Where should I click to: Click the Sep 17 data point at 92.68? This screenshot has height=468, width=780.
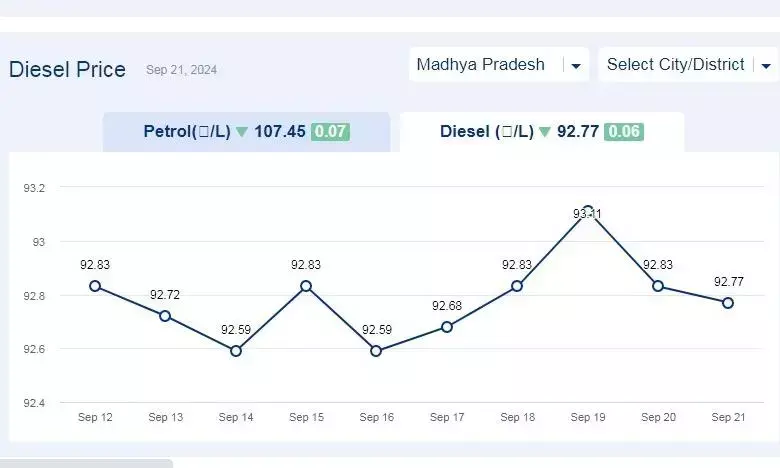coord(447,327)
